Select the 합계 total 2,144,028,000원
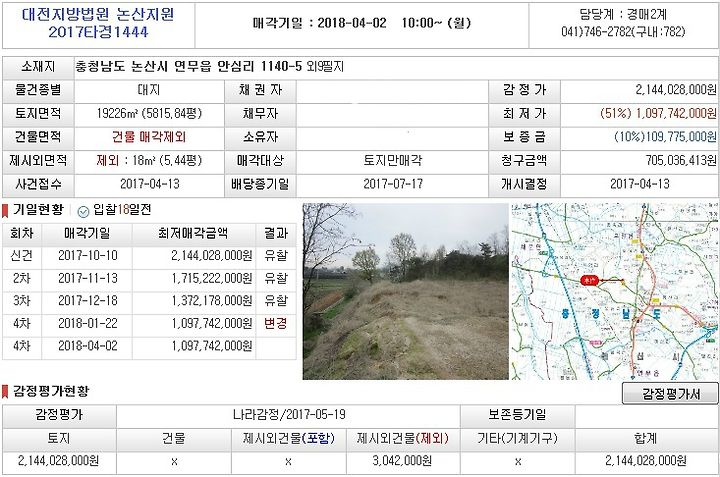The width and height of the screenshot is (720, 477). tap(646, 461)
